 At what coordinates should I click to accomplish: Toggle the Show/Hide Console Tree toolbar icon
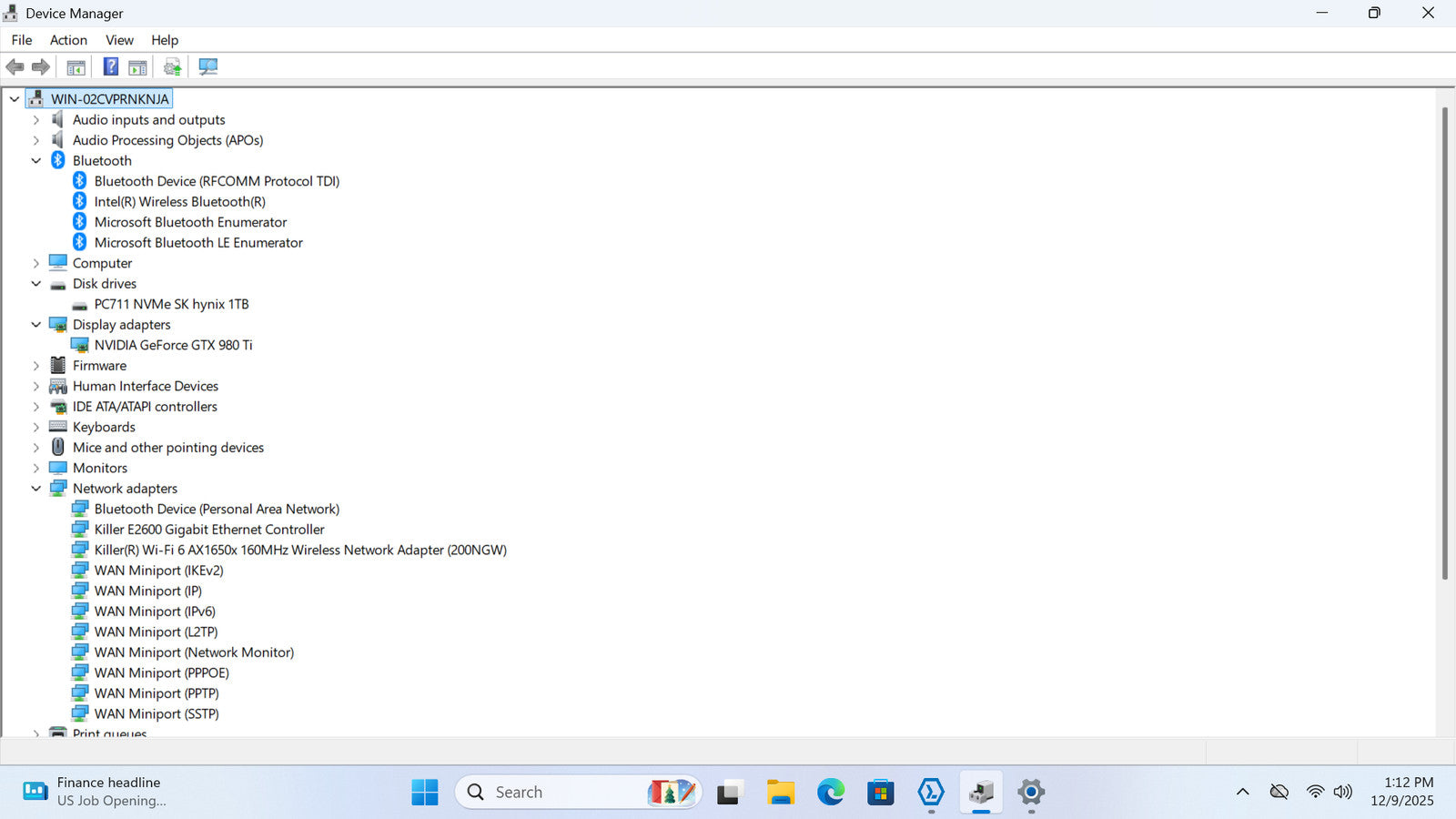click(x=76, y=66)
